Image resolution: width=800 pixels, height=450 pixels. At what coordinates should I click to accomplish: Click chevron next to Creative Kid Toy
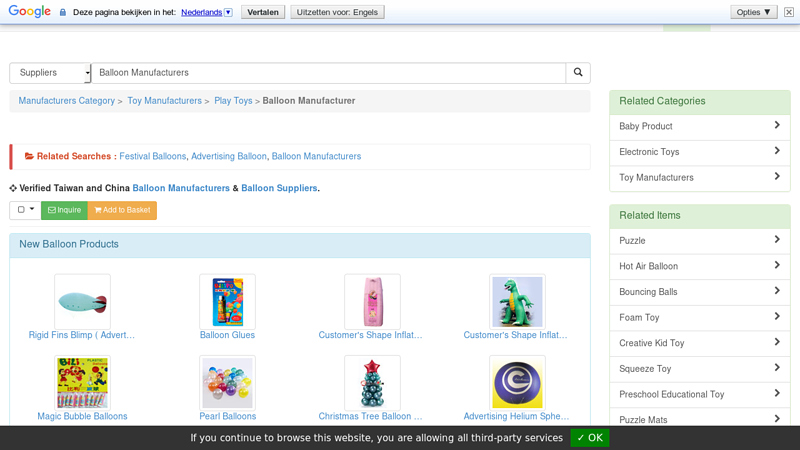click(777, 342)
